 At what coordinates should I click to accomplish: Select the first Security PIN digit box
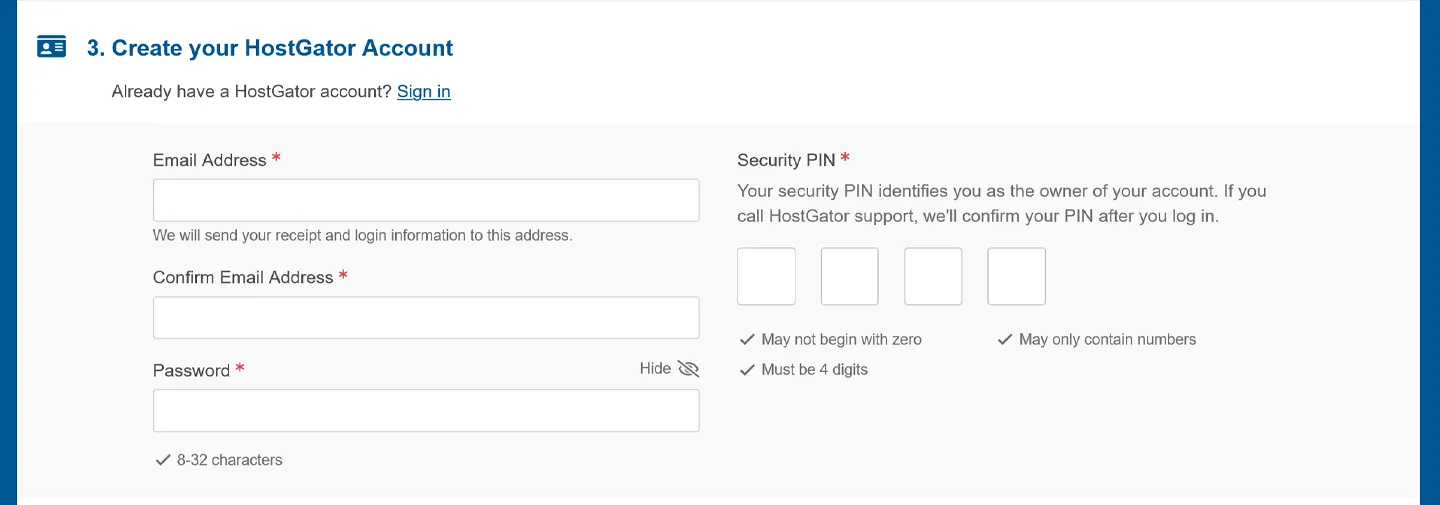pyautogui.click(x=766, y=276)
